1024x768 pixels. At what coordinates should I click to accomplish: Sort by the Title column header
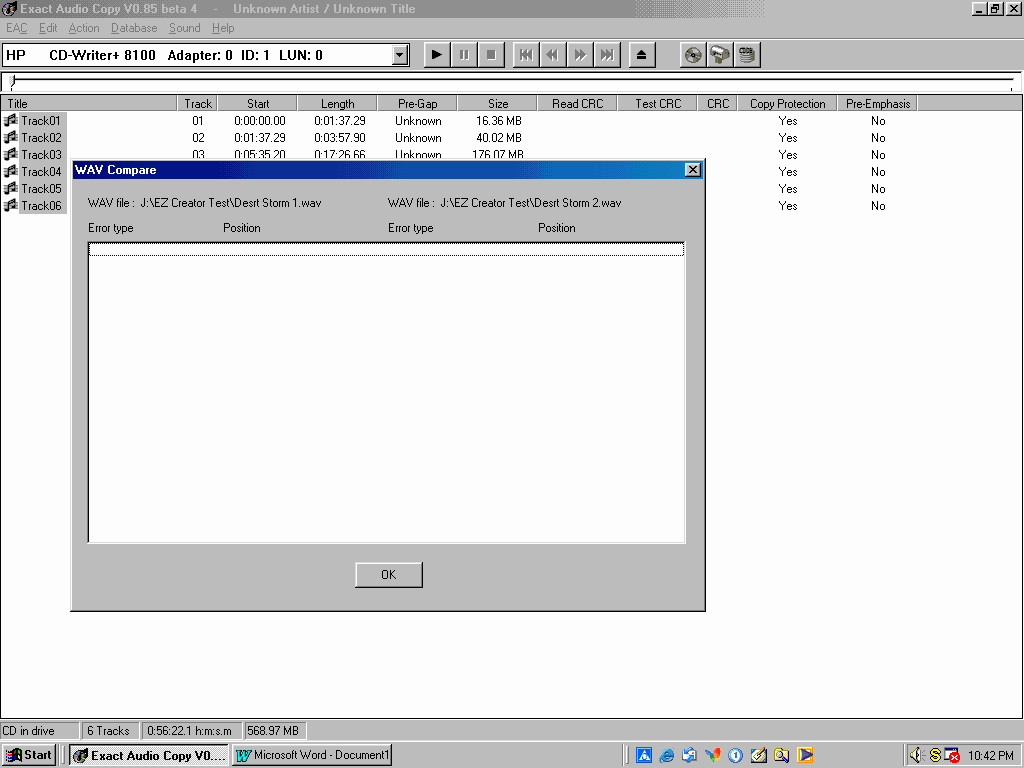click(x=89, y=103)
